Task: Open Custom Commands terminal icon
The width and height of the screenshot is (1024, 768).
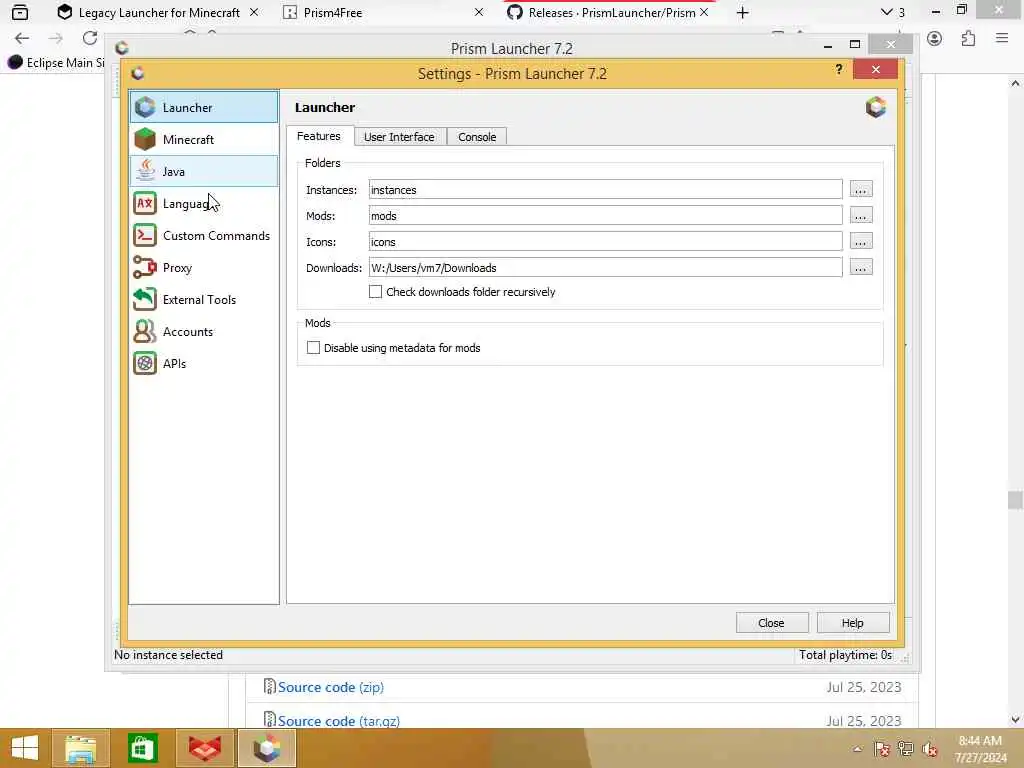Action: 145,235
